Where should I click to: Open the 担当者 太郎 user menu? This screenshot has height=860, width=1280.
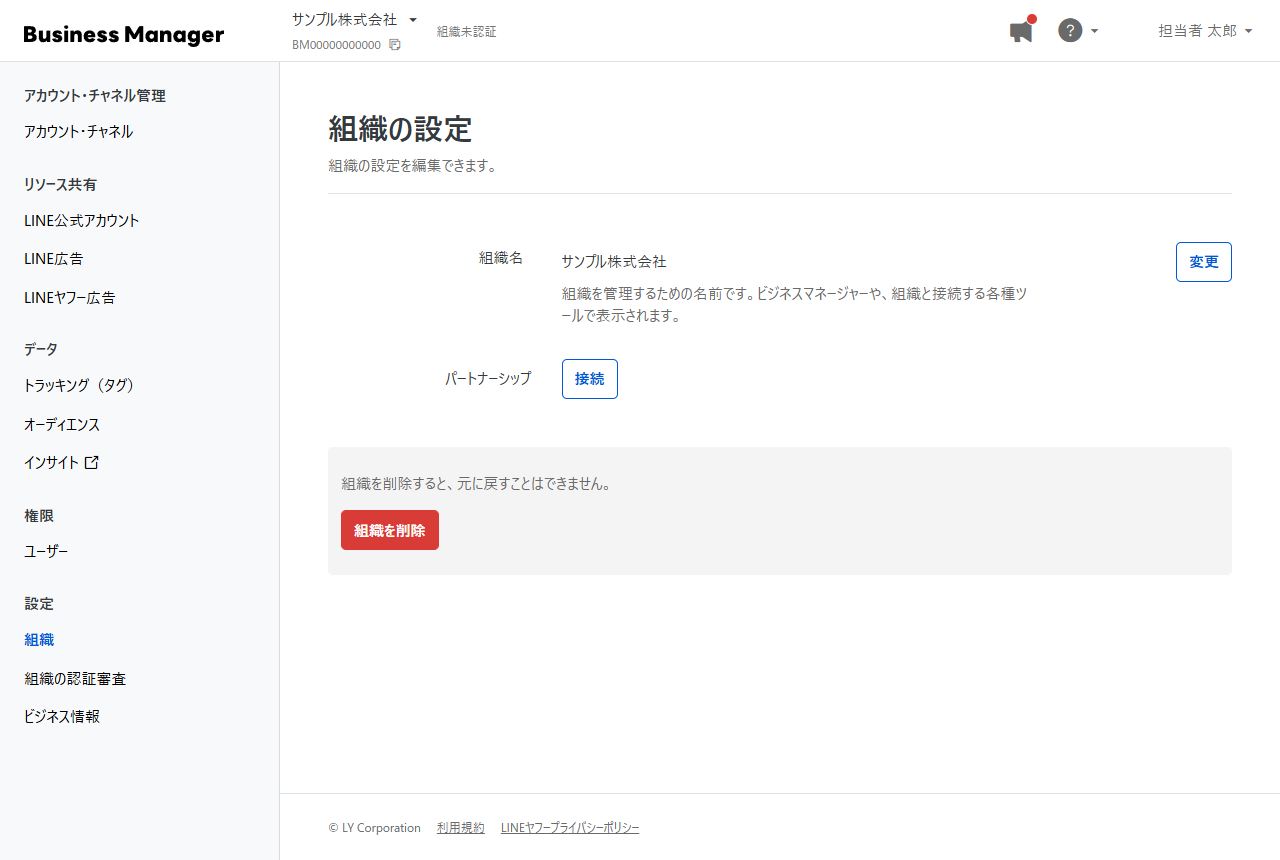pos(1205,31)
